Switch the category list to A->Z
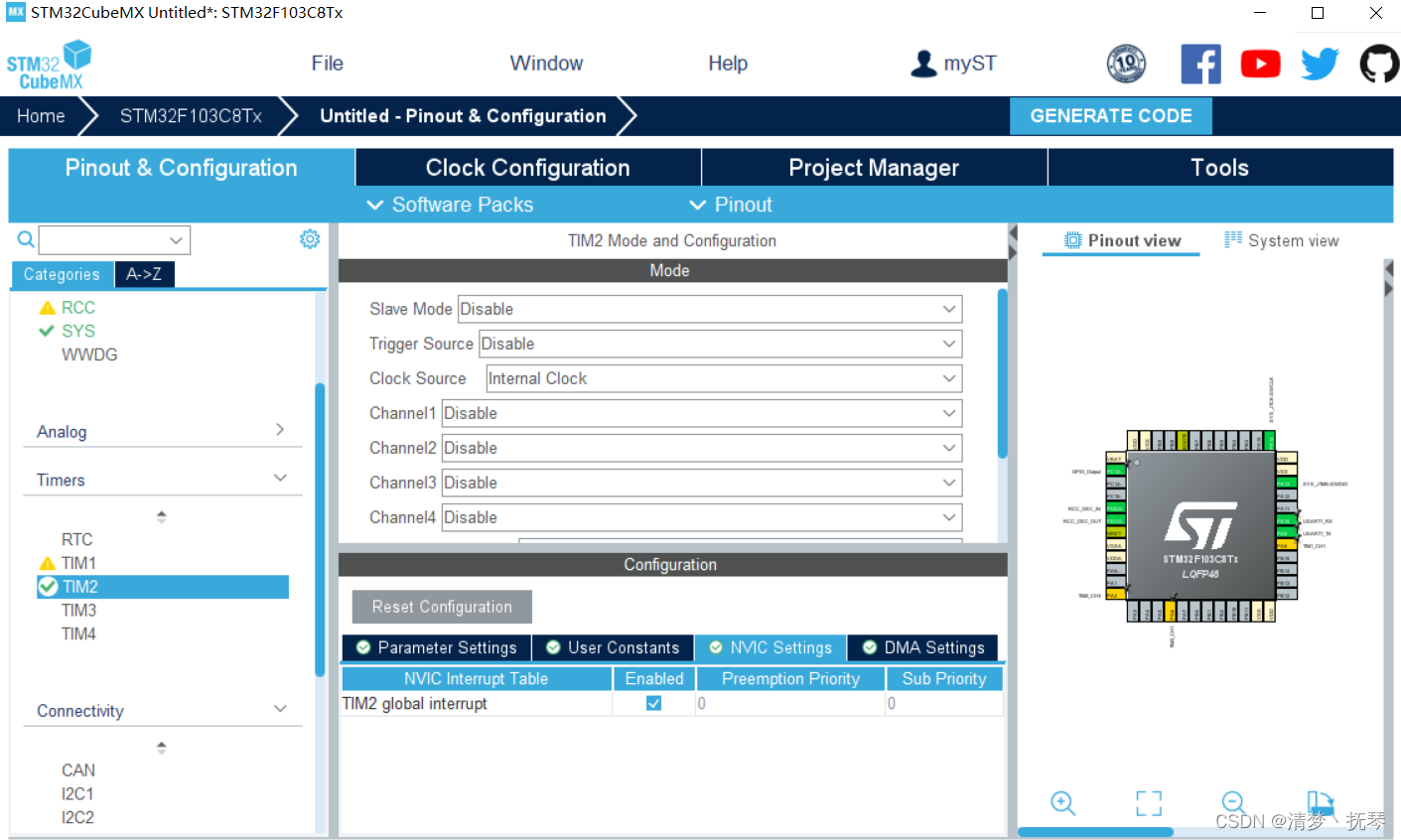The width and height of the screenshot is (1401, 840). tap(144, 274)
